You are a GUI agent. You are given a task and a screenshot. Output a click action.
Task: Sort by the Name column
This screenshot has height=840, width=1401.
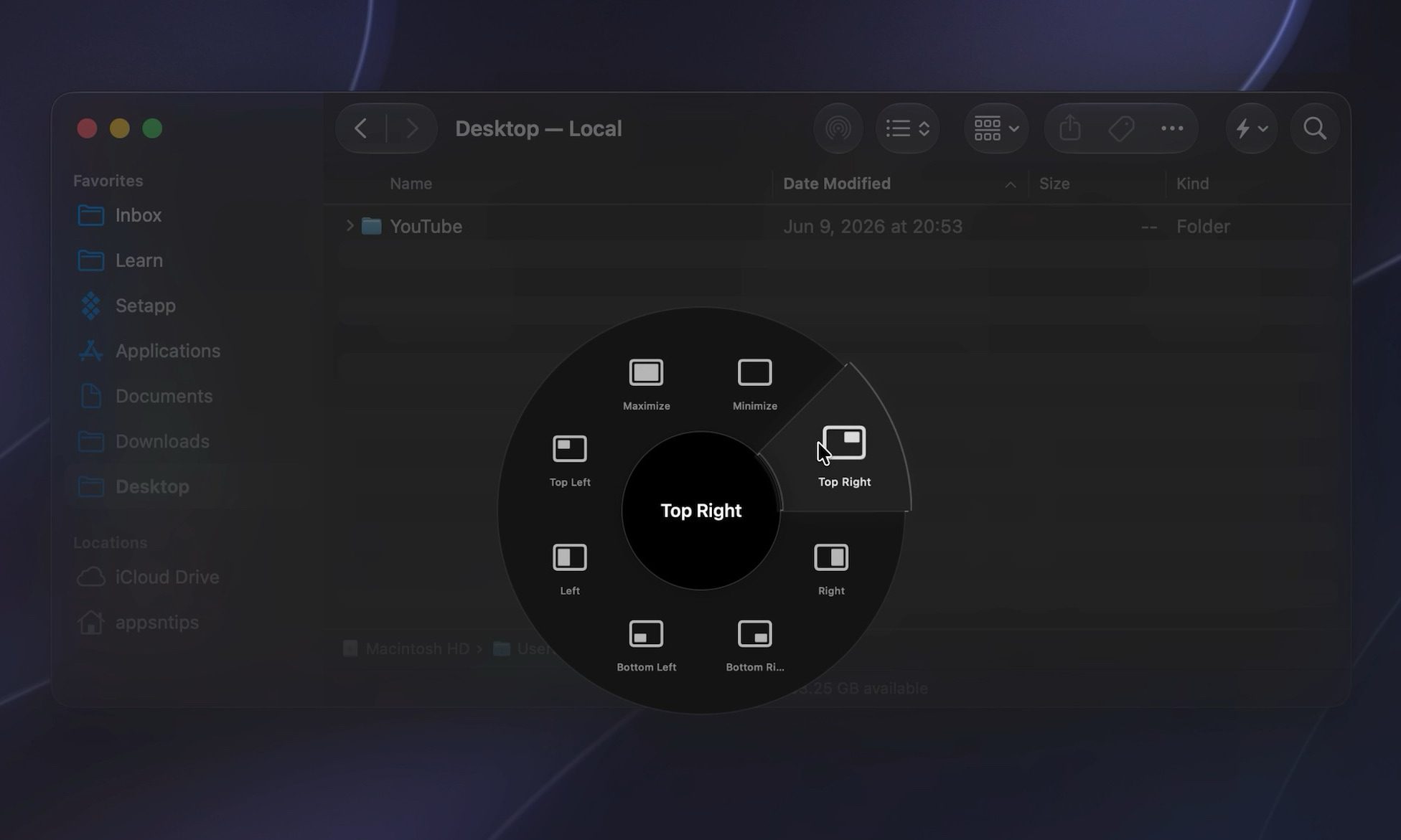click(411, 184)
